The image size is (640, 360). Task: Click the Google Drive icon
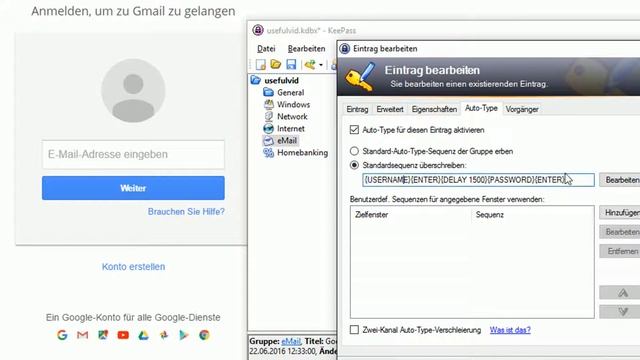[143, 335]
